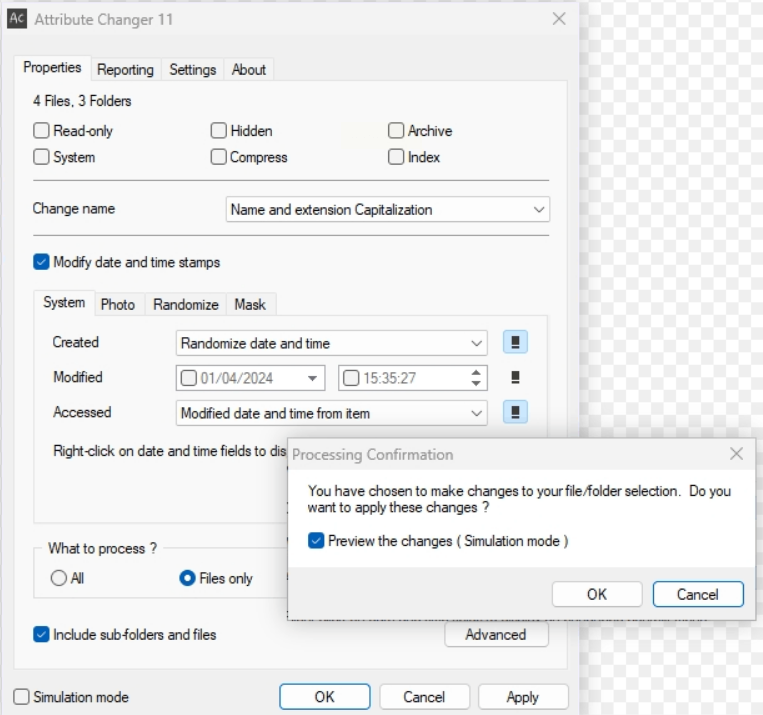This screenshot has height=715, width=763.
Task: Click the '4 Files, 3 Folders' text
Action: pos(82,101)
